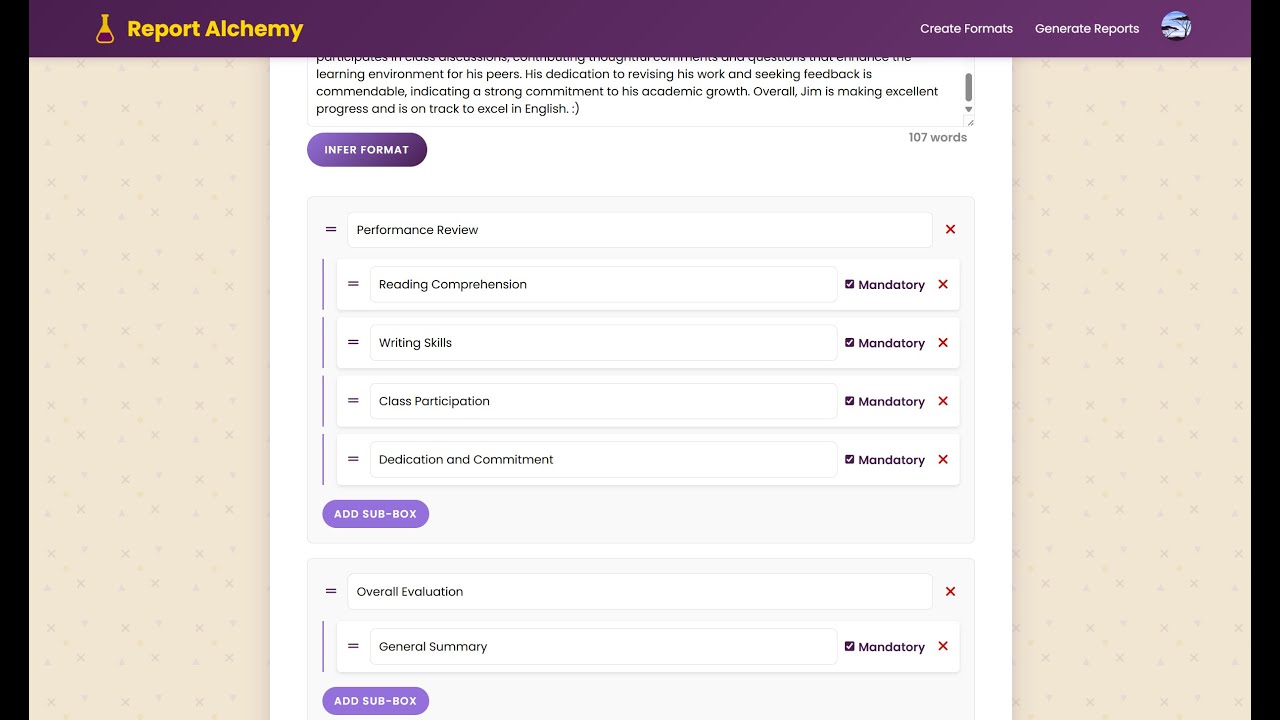Edit the Dedication and Commitment name field
This screenshot has width=1280, height=720.
pos(603,459)
